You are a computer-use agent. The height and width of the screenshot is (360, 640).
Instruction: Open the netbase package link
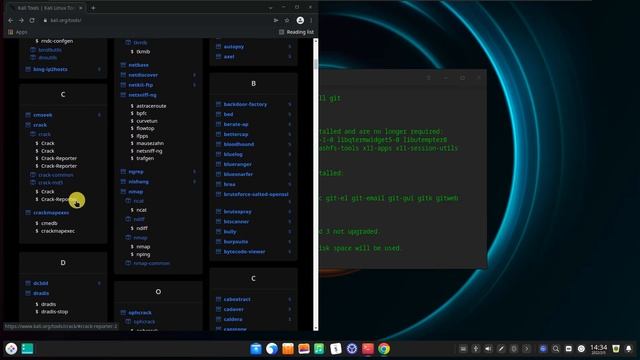click(138, 65)
